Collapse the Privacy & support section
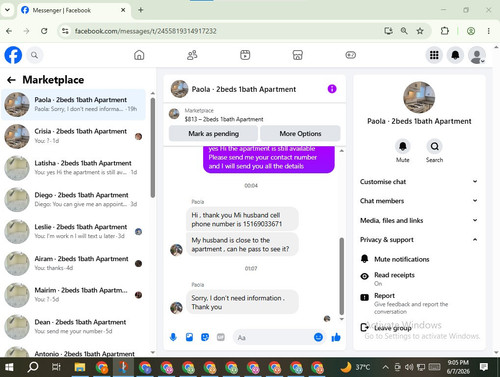Image resolution: width=500 pixels, height=377 pixels. tap(419, 240)
